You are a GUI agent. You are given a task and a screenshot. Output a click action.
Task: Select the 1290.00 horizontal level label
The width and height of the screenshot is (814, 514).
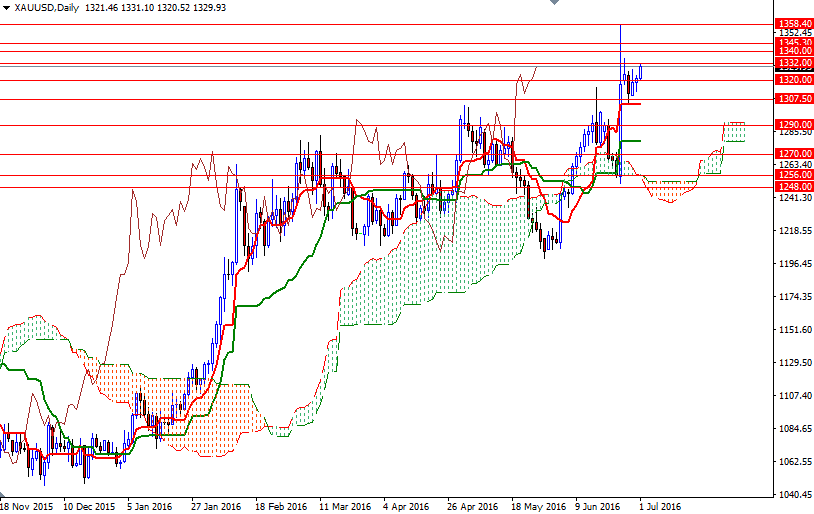793,125
